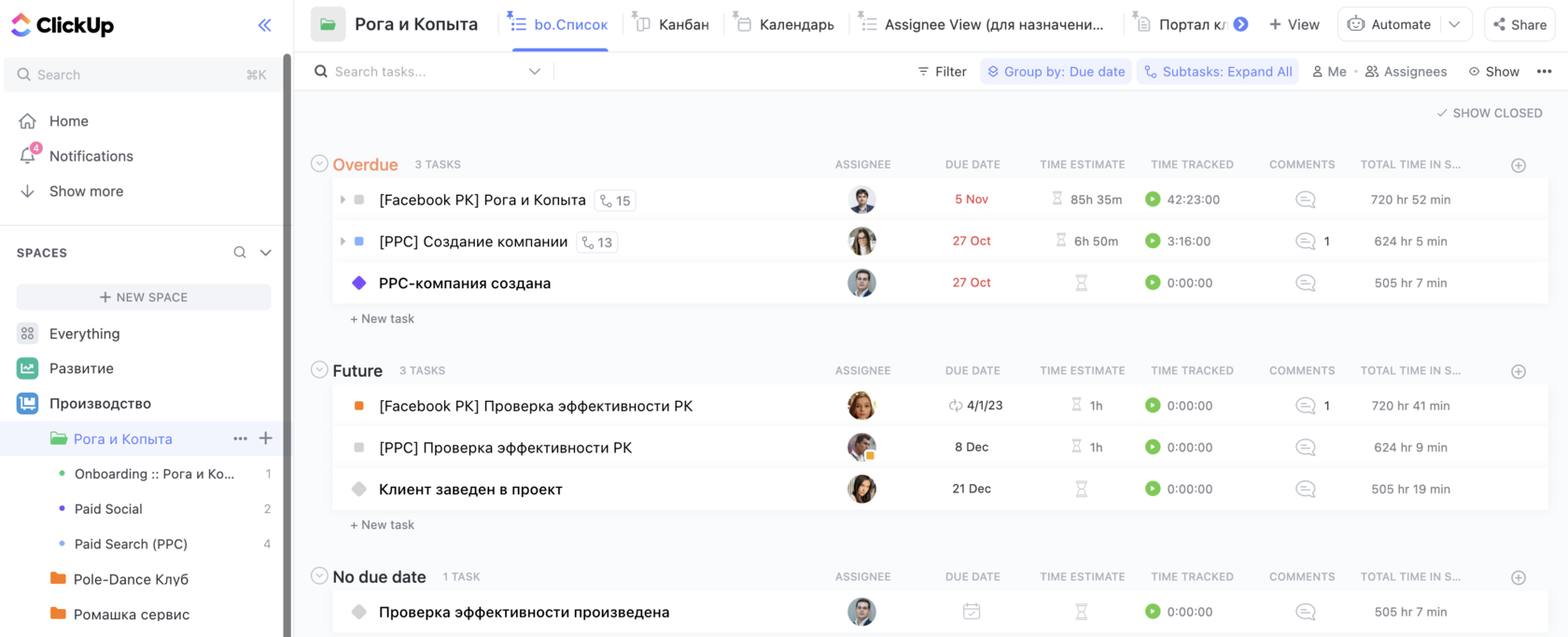The height and width of the screenshot is (637, 1568).
Task: Click the search spaces magnifier icon
Action: (x=240, y=253)
